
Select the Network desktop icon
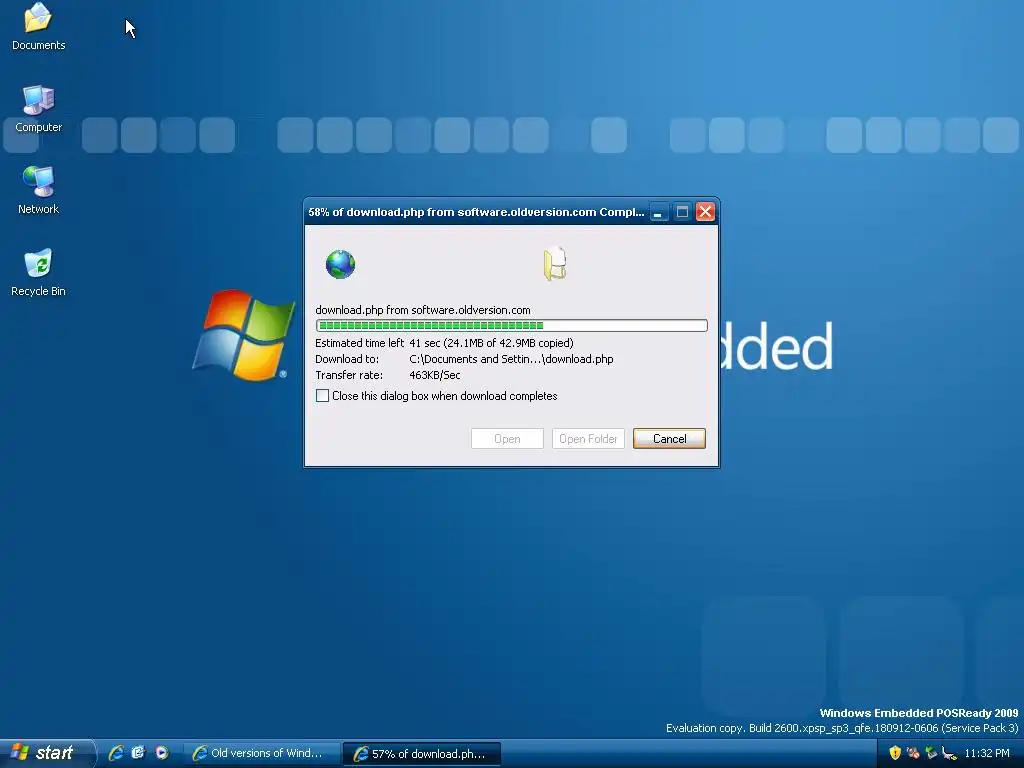[38, 190]
